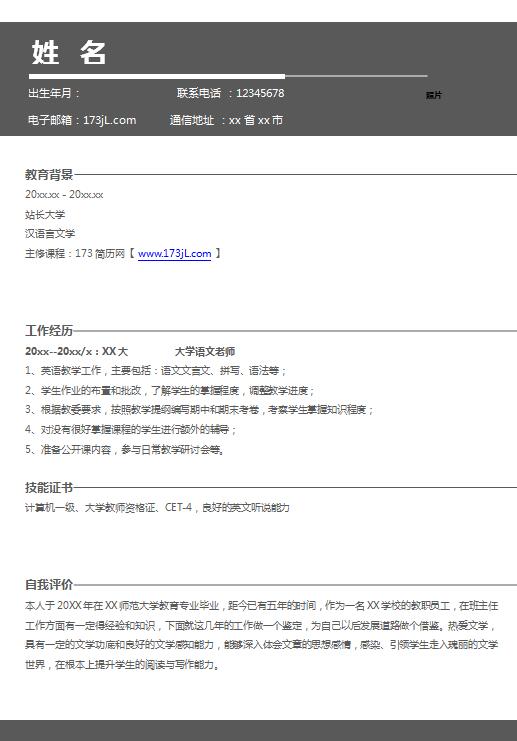The width and height of the screenshot is (517, 741).
Task: Select the 教育背景 section heading
Action: pyautogui.click(x=49, y=175)
